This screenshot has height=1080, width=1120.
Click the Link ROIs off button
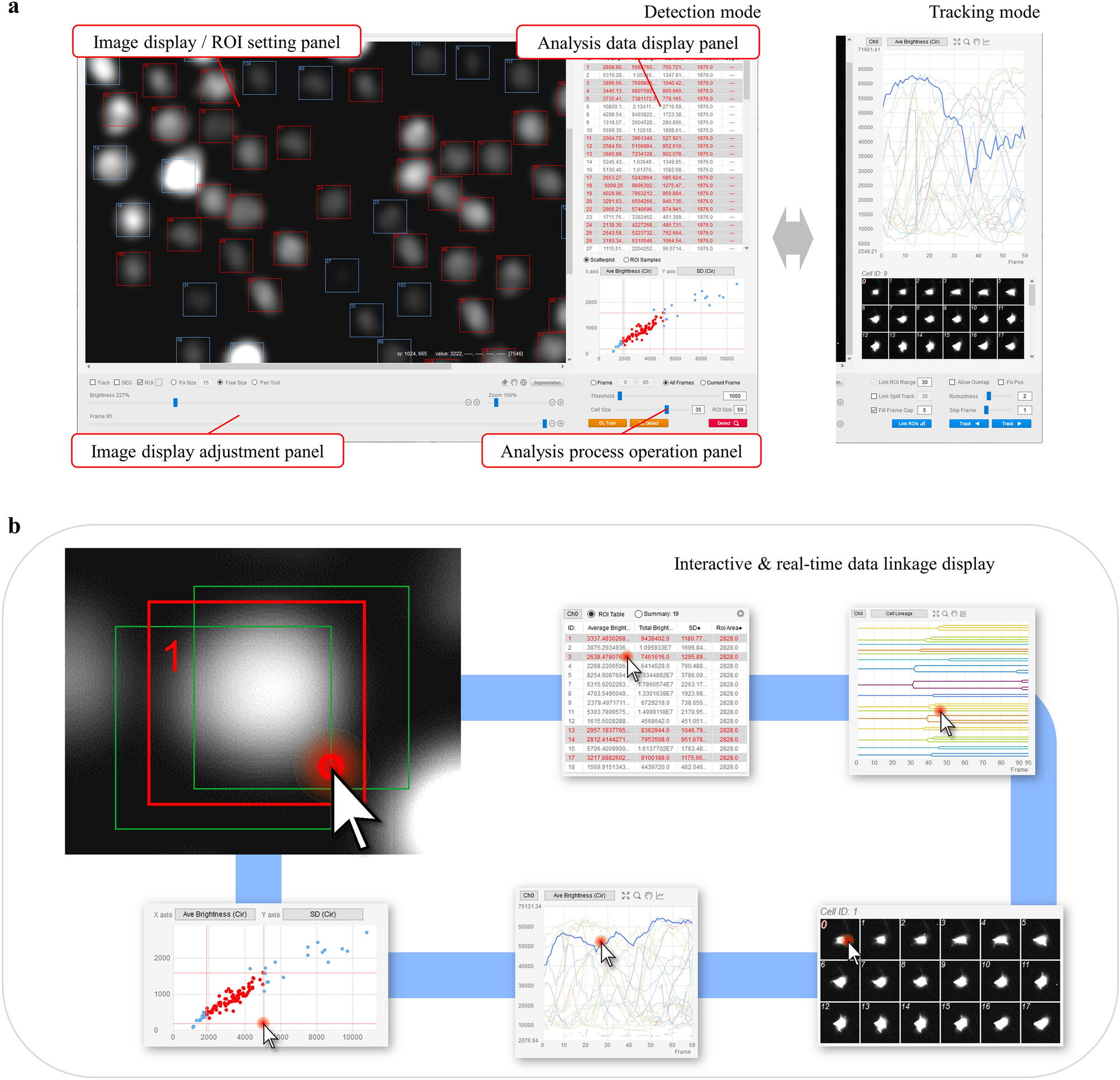914,457
